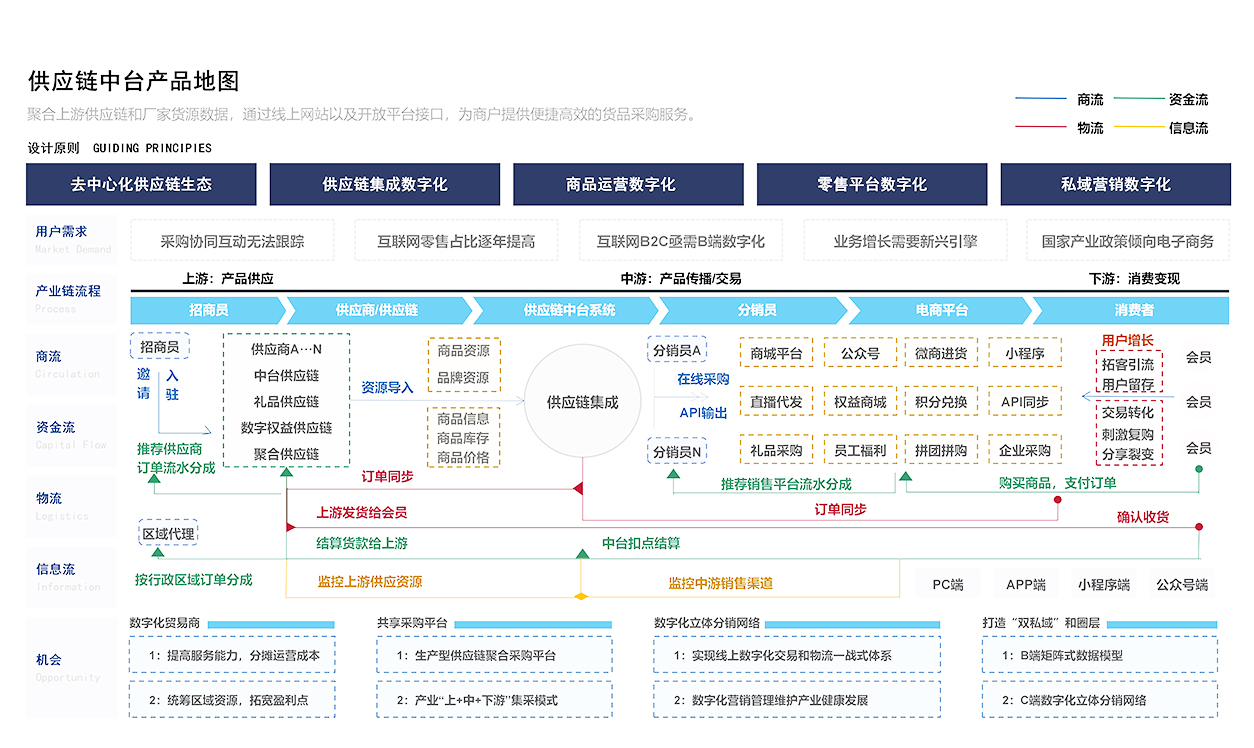Click the 供应链集成 circle
Image resolution: width=1254 pixels, height=748 pixels.
click(582, 402)
